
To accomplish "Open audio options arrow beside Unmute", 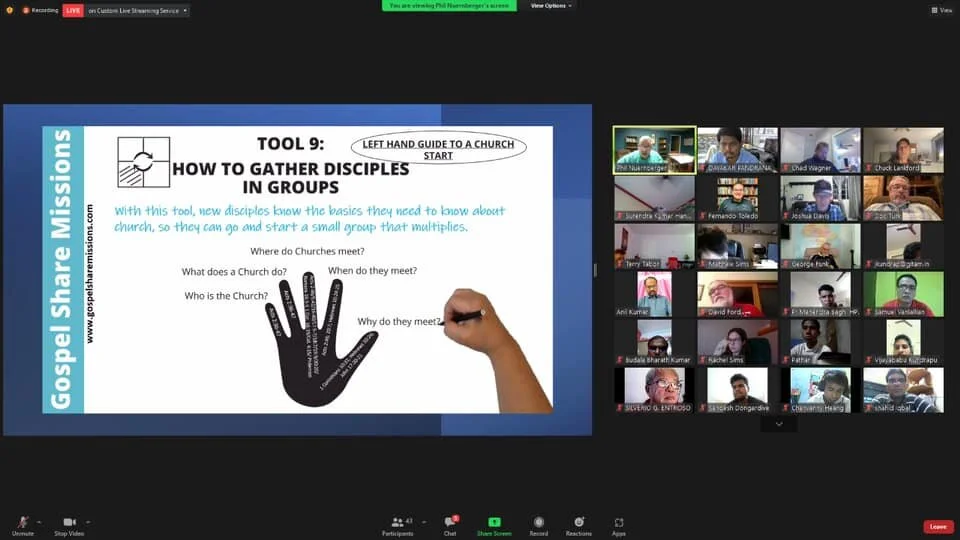I will (x=39, y=522).
